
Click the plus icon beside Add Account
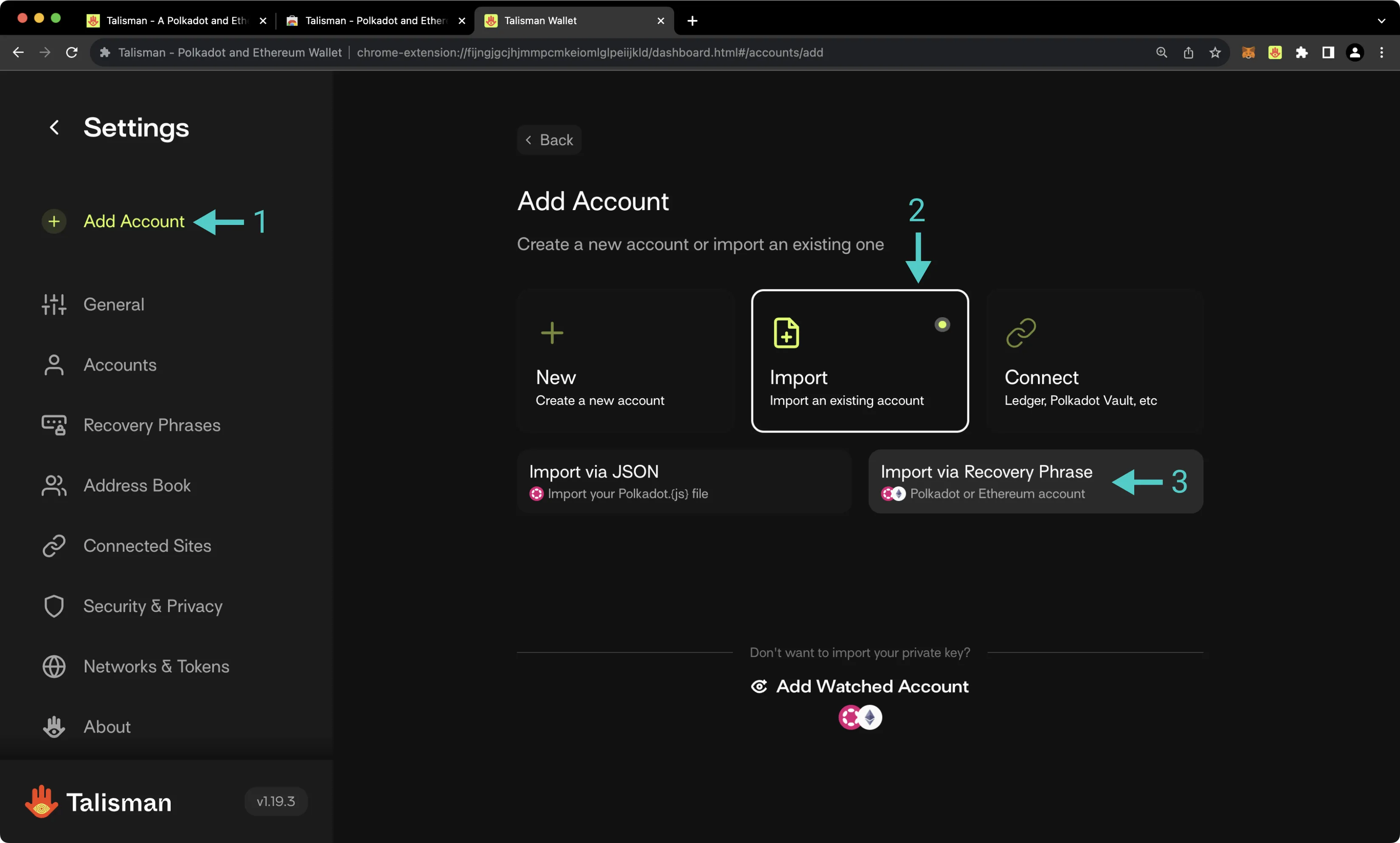54,221
